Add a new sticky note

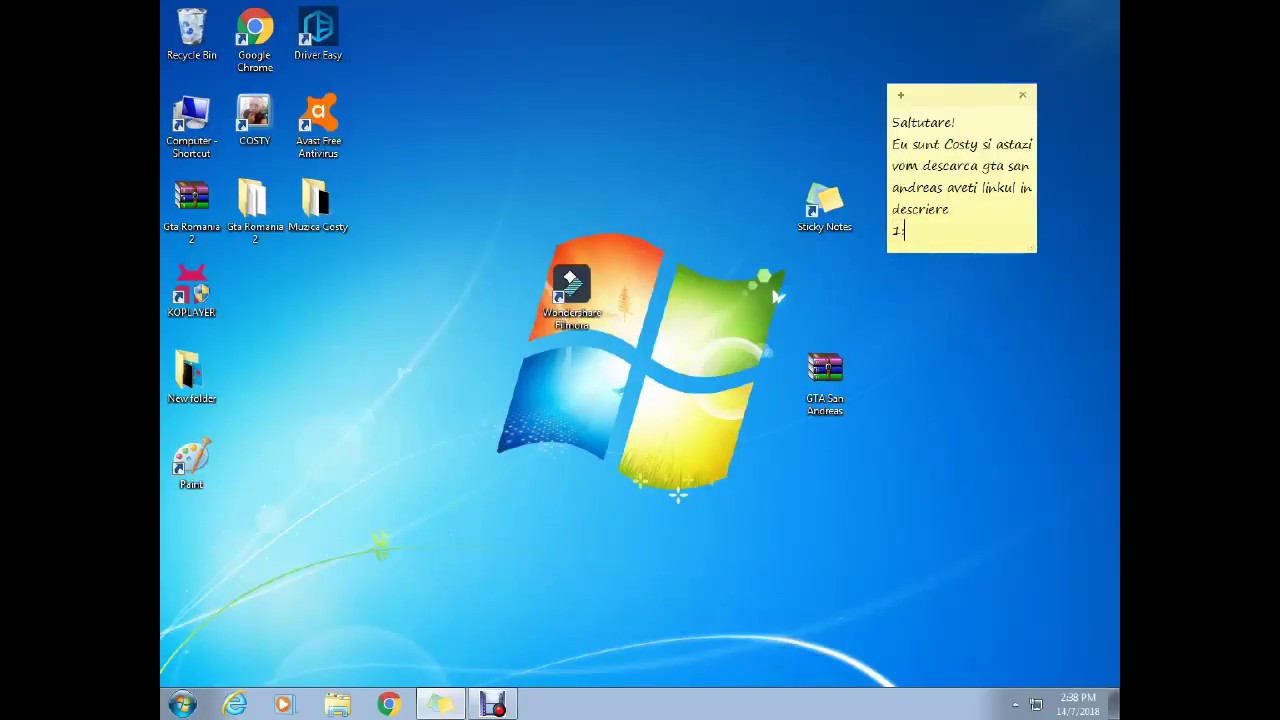900,95
